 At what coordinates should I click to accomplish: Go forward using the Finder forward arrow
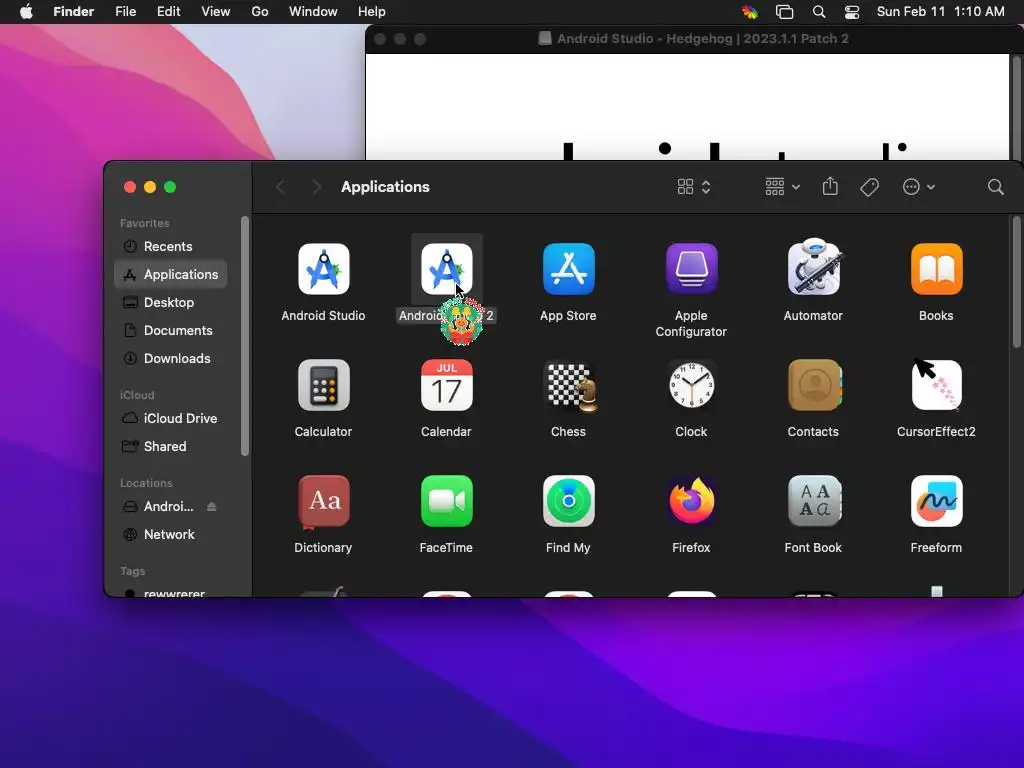click(317, 187)
